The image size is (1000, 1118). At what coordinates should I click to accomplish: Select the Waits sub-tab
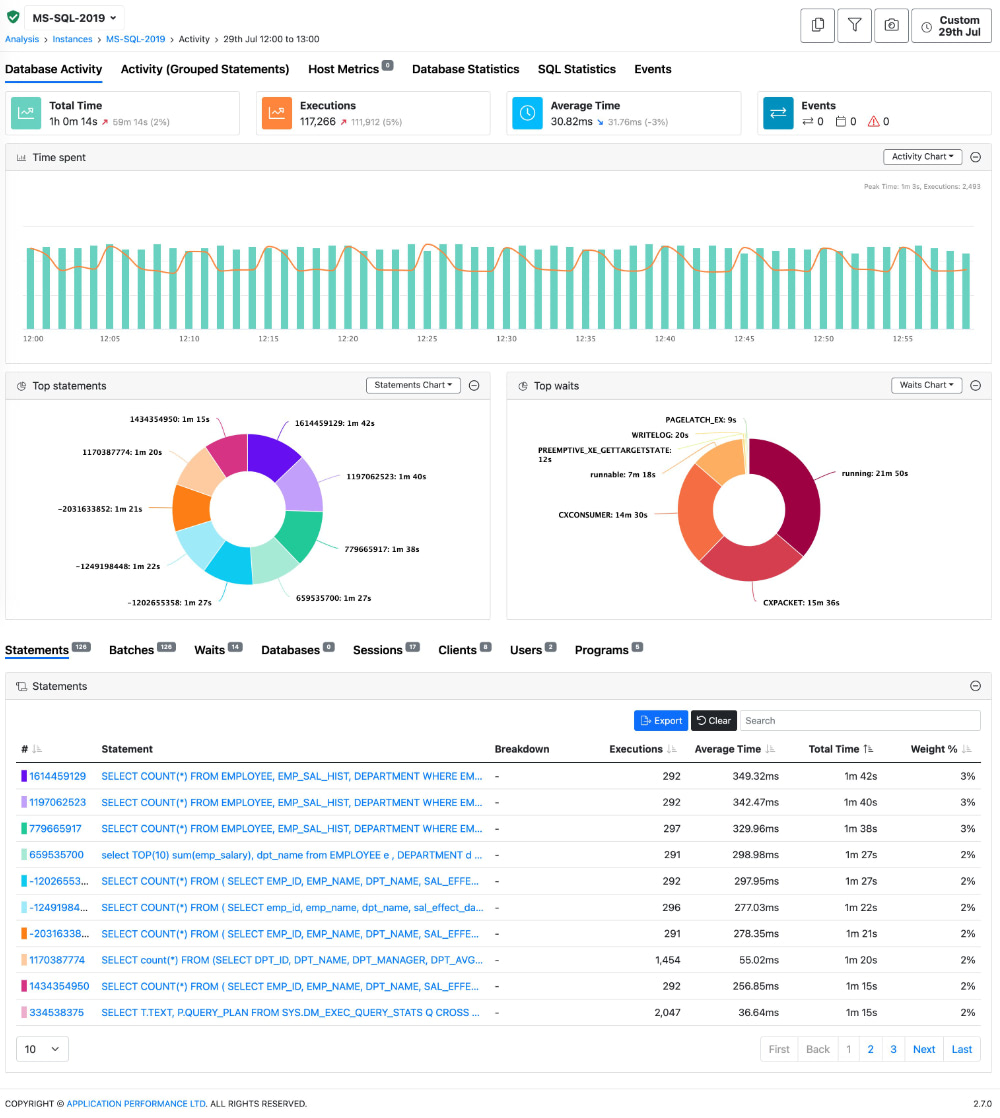(210, 649)
